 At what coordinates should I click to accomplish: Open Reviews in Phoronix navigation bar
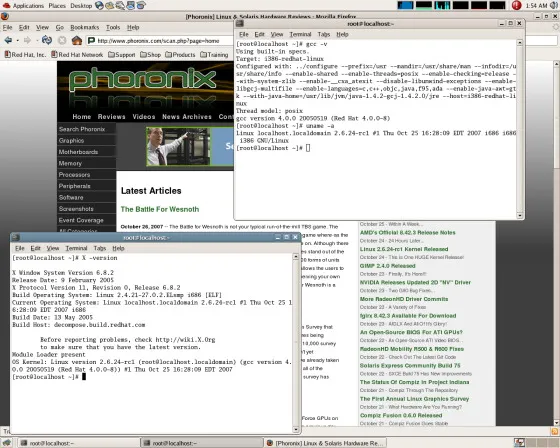coord(111,117)
